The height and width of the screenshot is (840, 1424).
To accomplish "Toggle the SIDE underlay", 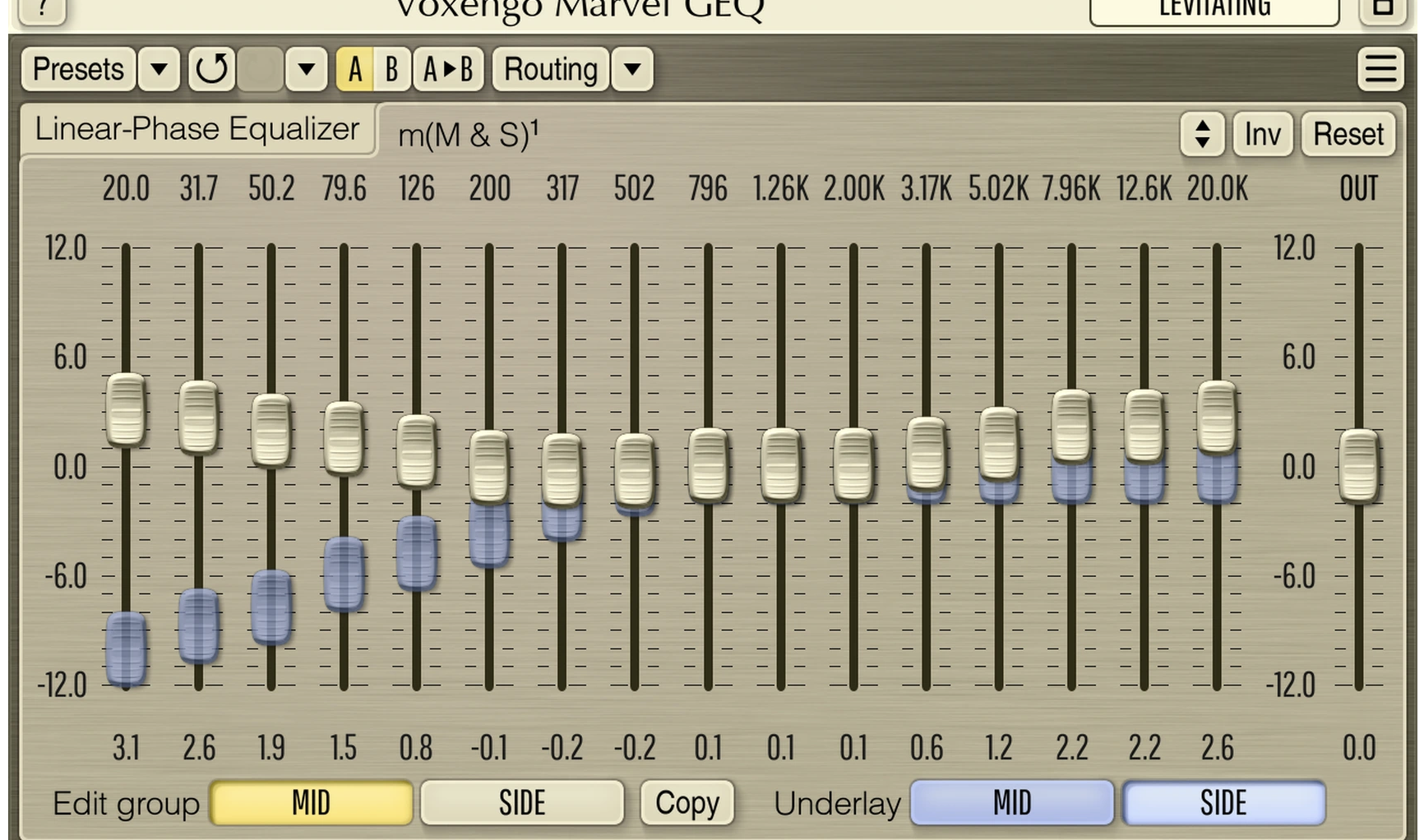I will pyautogui.click(x=1223, y=803).
